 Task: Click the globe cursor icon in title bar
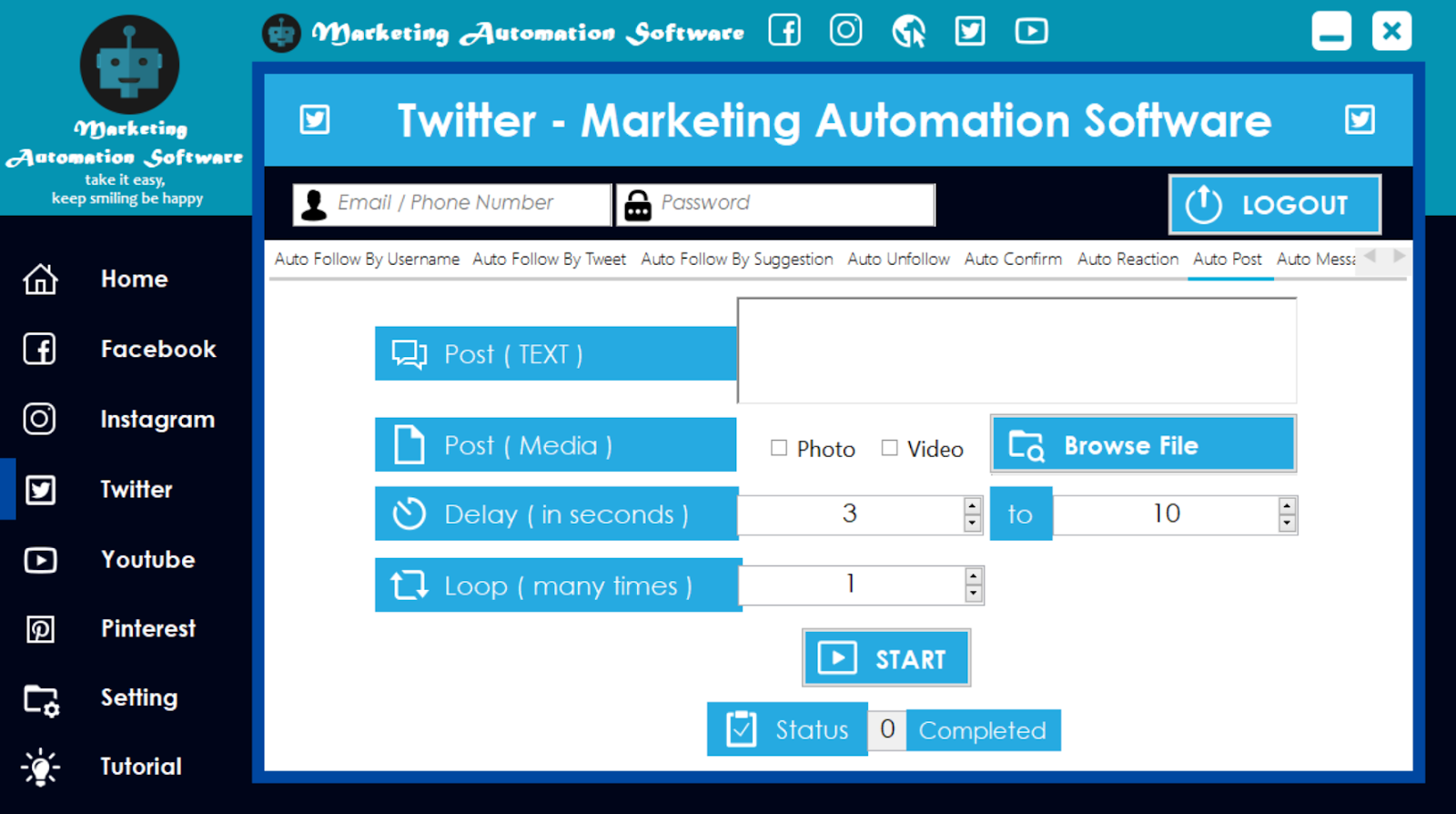coord(907,31)
